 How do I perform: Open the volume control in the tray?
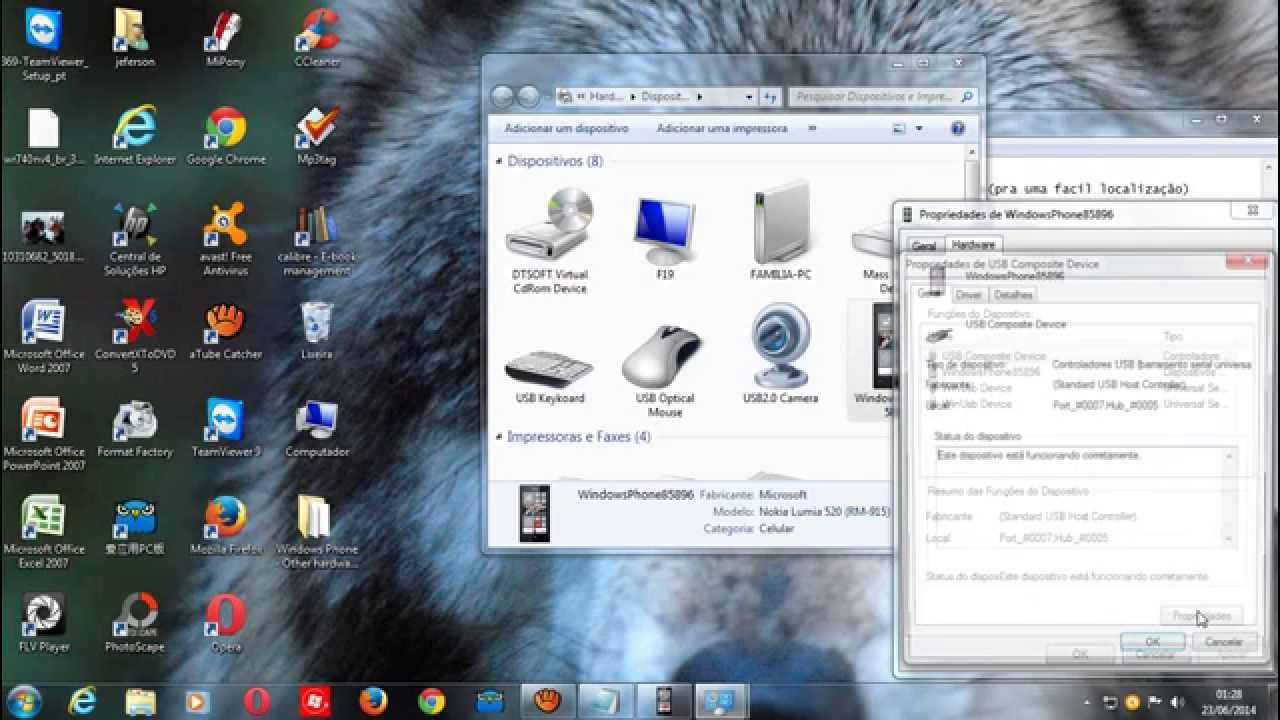tap(1176, 701)
